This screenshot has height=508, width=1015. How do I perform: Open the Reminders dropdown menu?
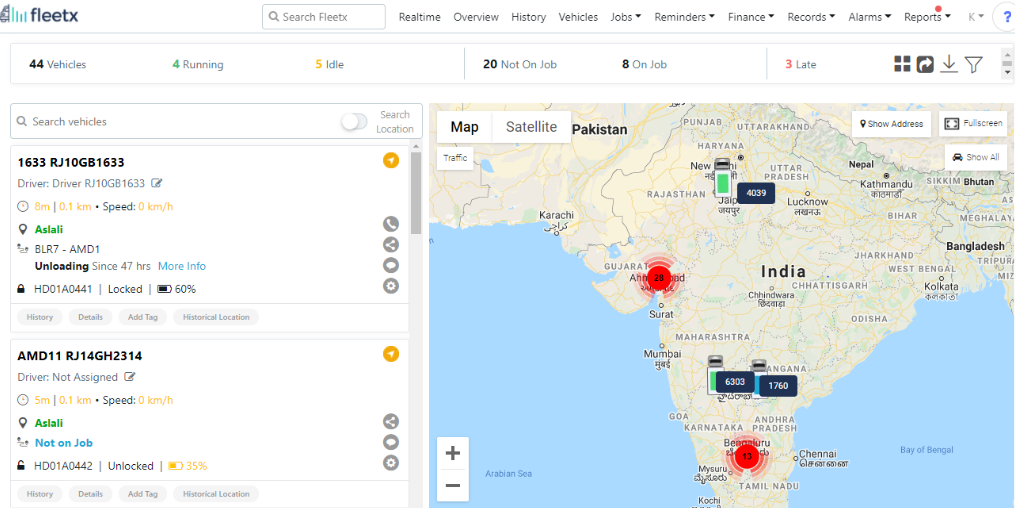684,17
